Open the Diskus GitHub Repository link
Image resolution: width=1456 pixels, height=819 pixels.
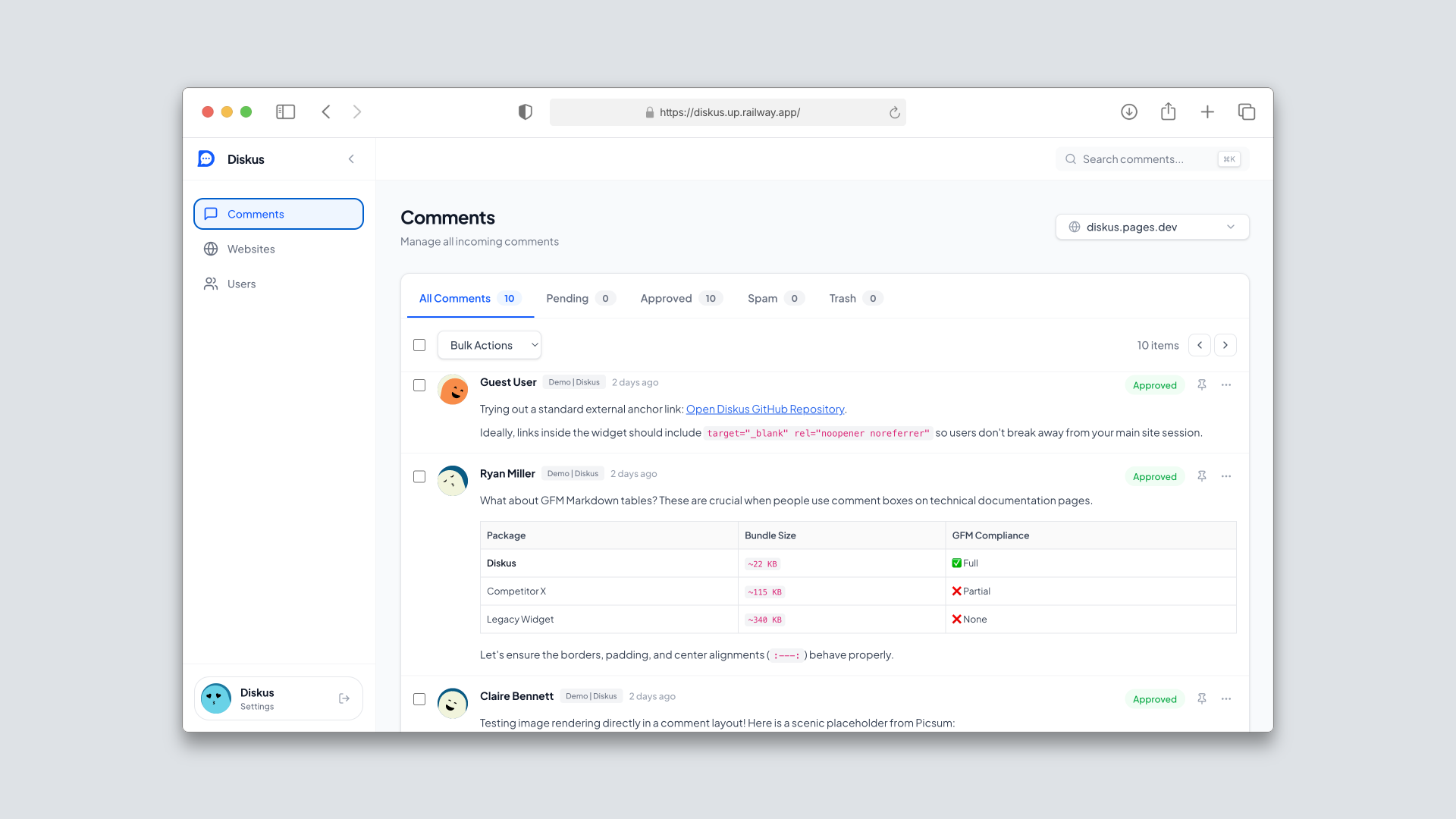pyautogui.click(x=765, y=409)
